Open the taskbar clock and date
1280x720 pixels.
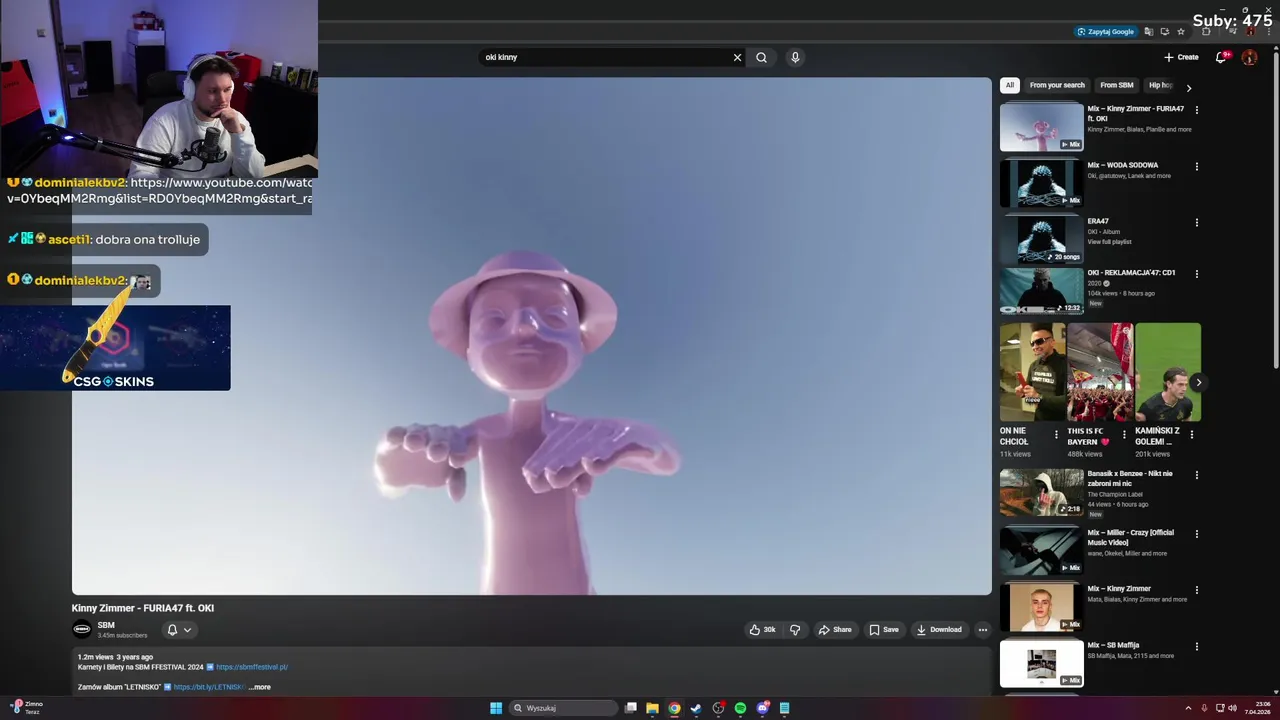click(x=1258, y=708)
